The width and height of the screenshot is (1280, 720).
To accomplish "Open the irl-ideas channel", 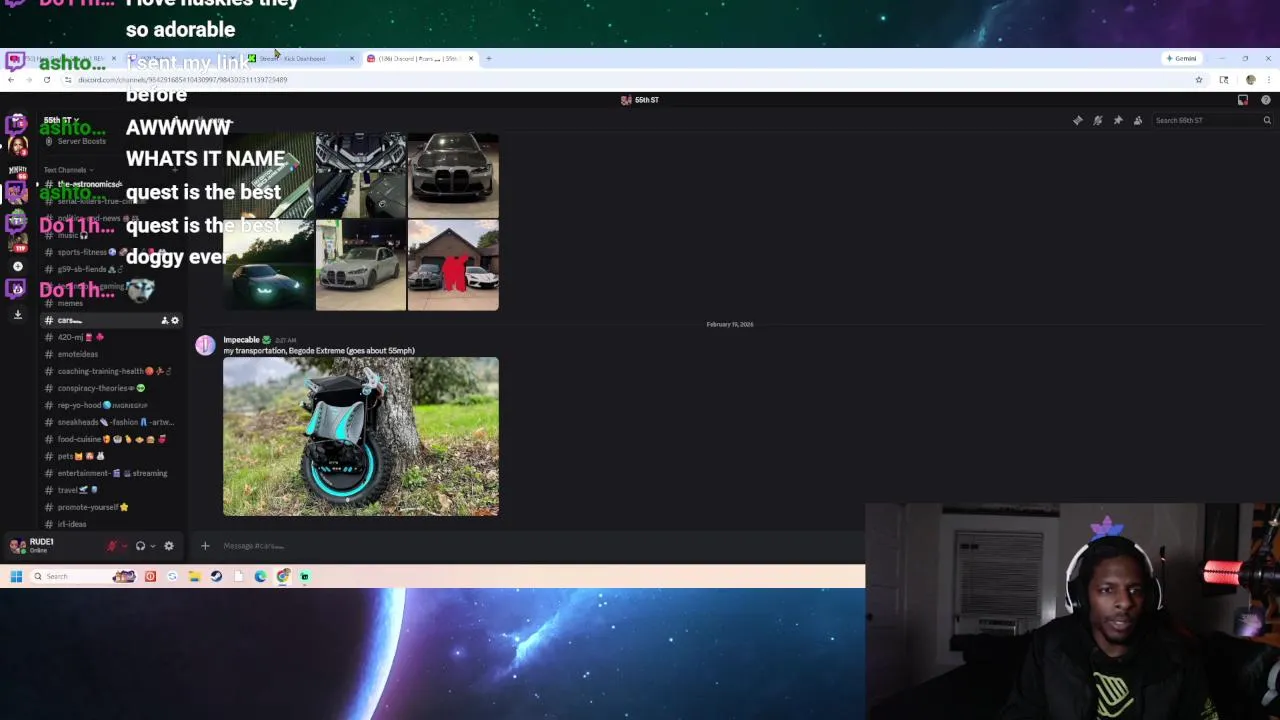I will (x=110, y=524).
